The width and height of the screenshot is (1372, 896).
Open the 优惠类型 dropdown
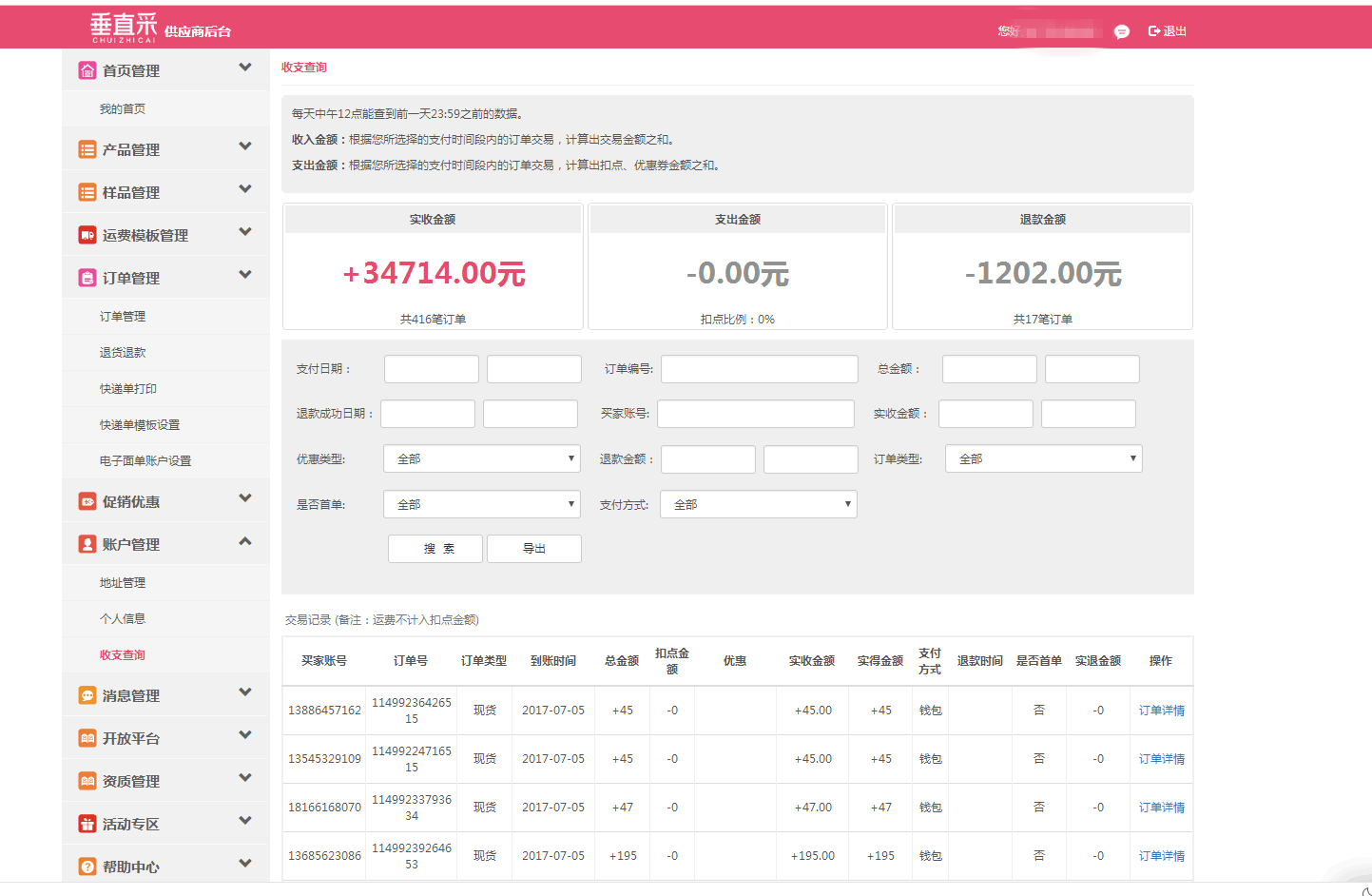(482, 458)
